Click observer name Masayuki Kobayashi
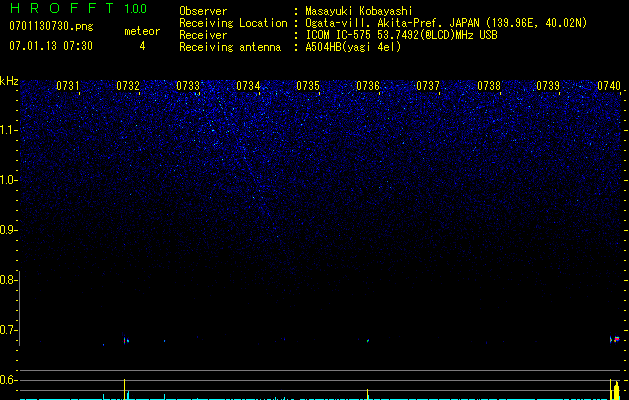629x400 pixels. 359,11
